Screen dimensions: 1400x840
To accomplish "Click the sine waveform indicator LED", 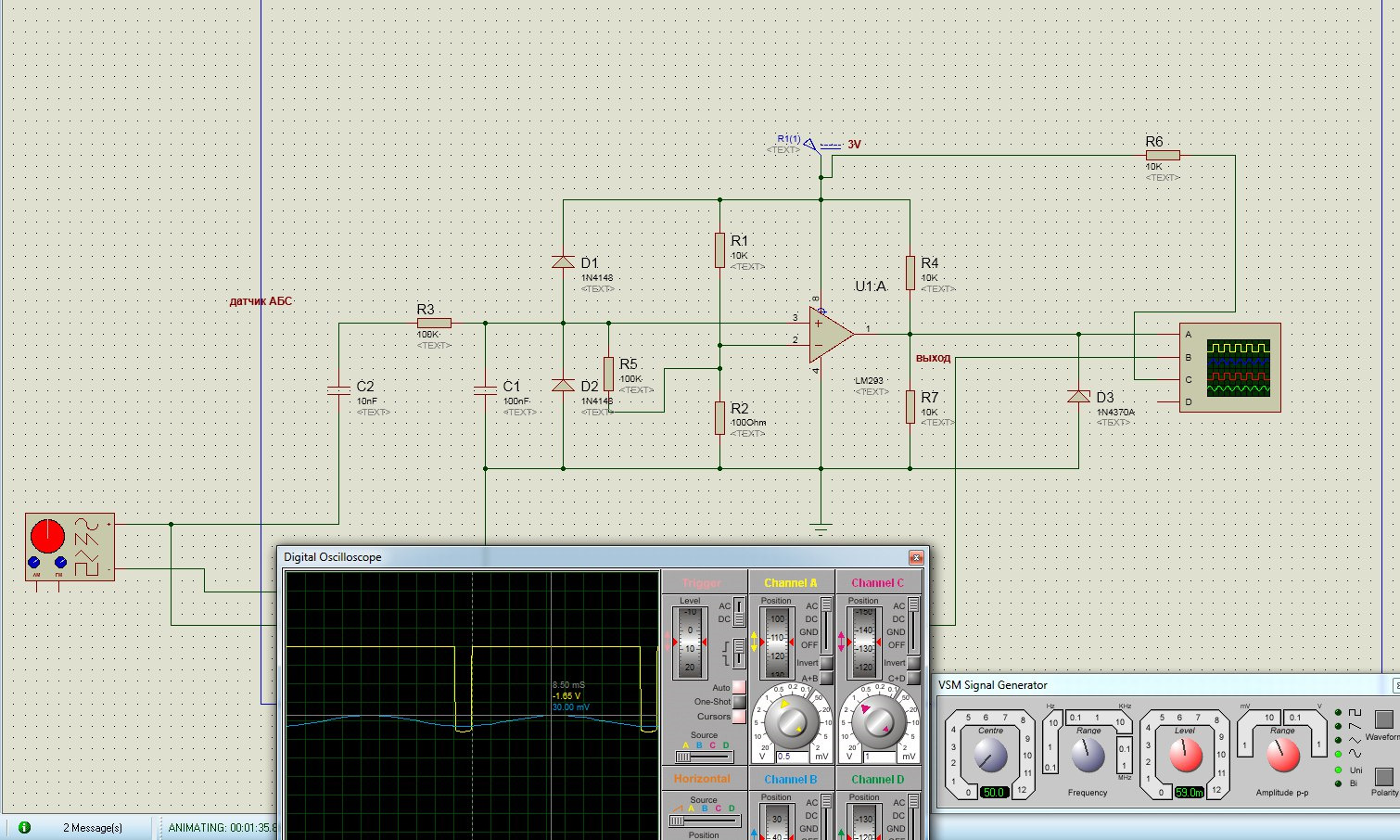I will click(1338, 754).
